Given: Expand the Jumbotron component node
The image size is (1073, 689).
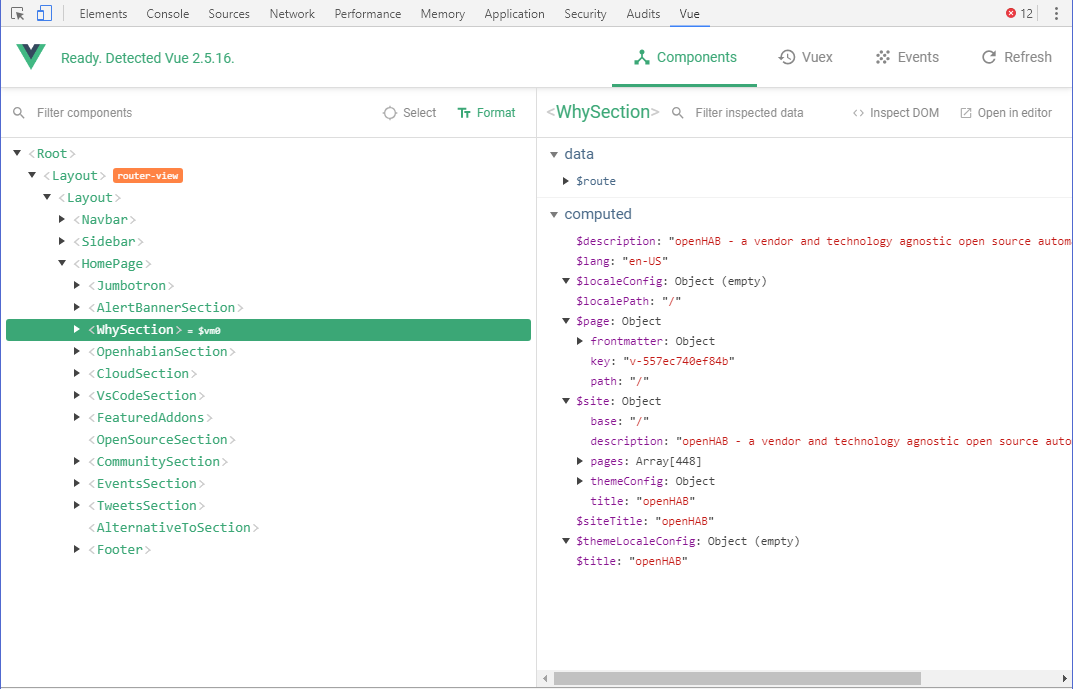Looking at the screenshot, I should point(77,286).
